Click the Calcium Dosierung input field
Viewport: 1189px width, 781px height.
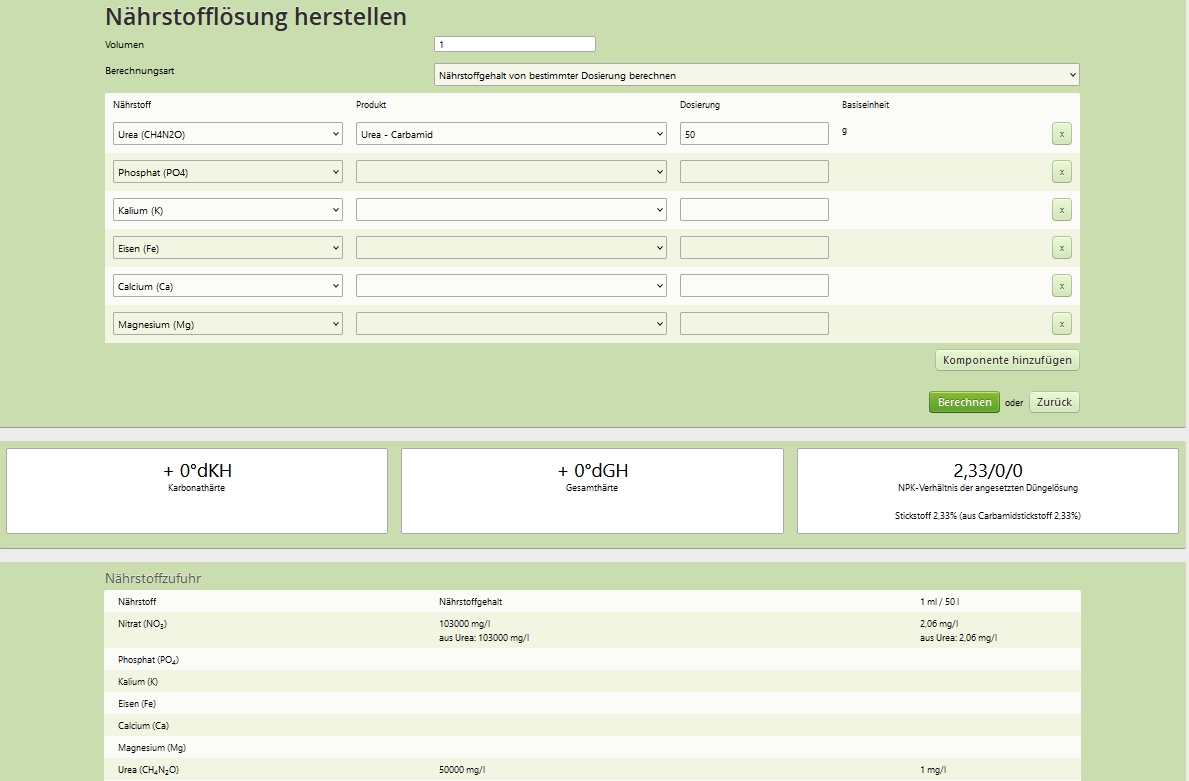[x=754, y=286]
